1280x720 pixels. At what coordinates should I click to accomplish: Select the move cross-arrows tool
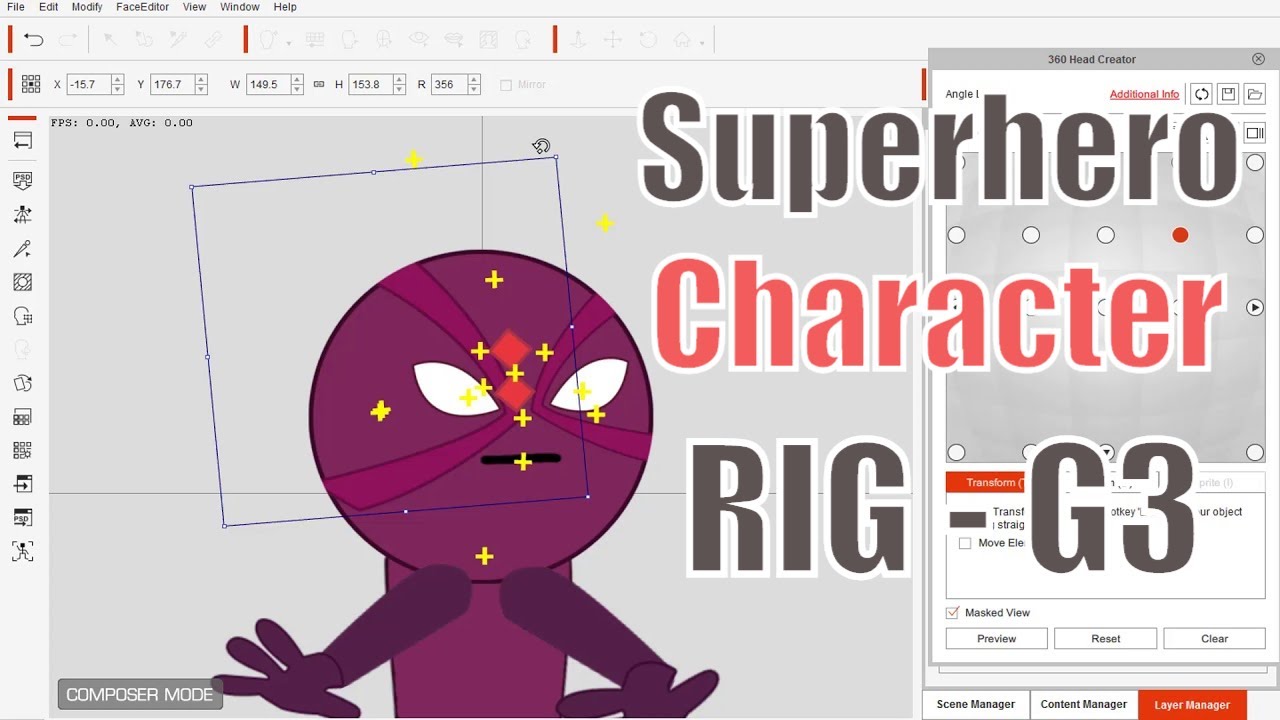point(612,40)
